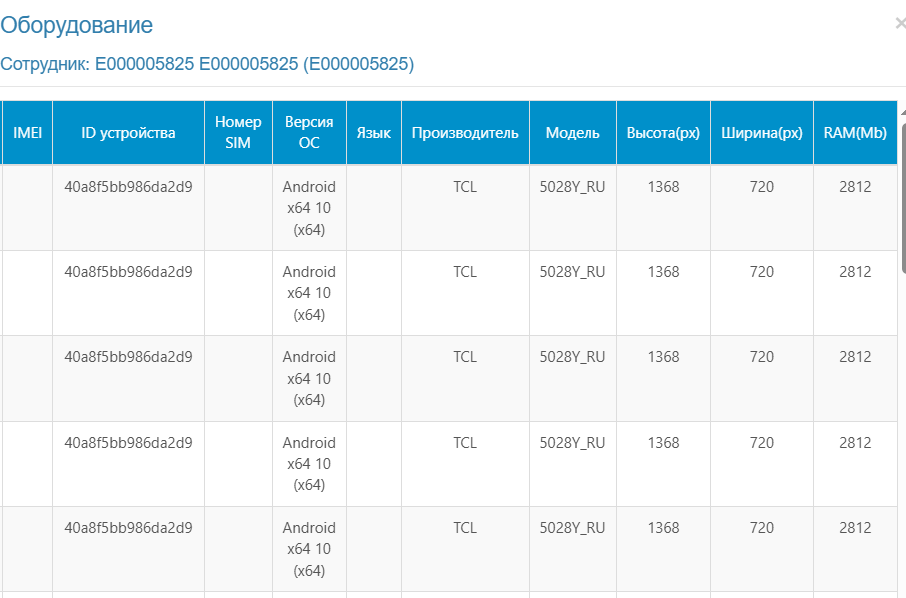Viewport: 906px width, 598px height.
Task: Click the Номер SIM column header
Action: 238,133
